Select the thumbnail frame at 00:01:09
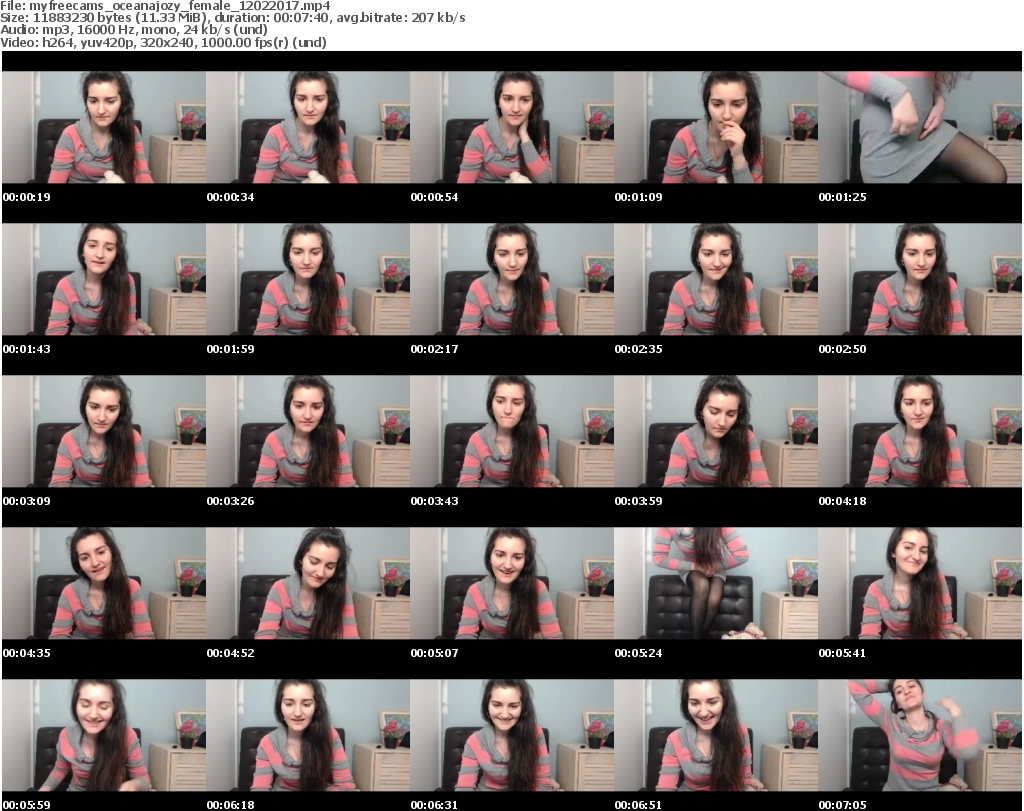This screenshot has height=811, width=1024. click(x=716, y=127)
